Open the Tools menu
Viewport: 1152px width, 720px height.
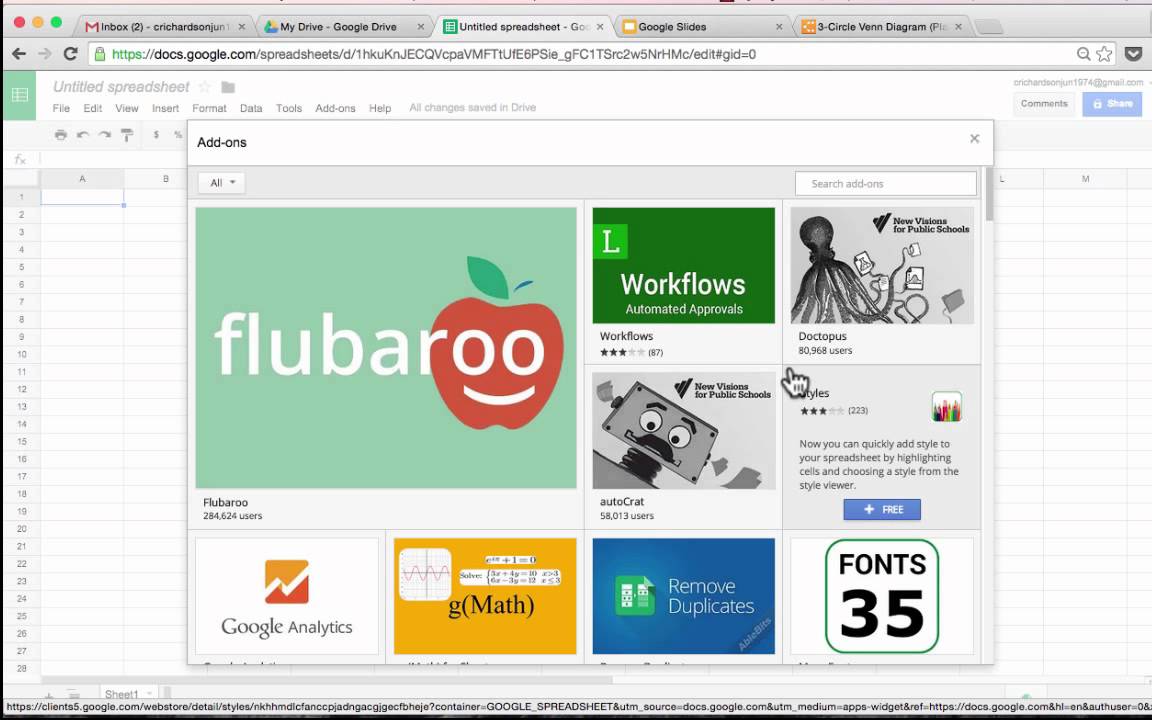pyautogui.click(x=289, y=108)
